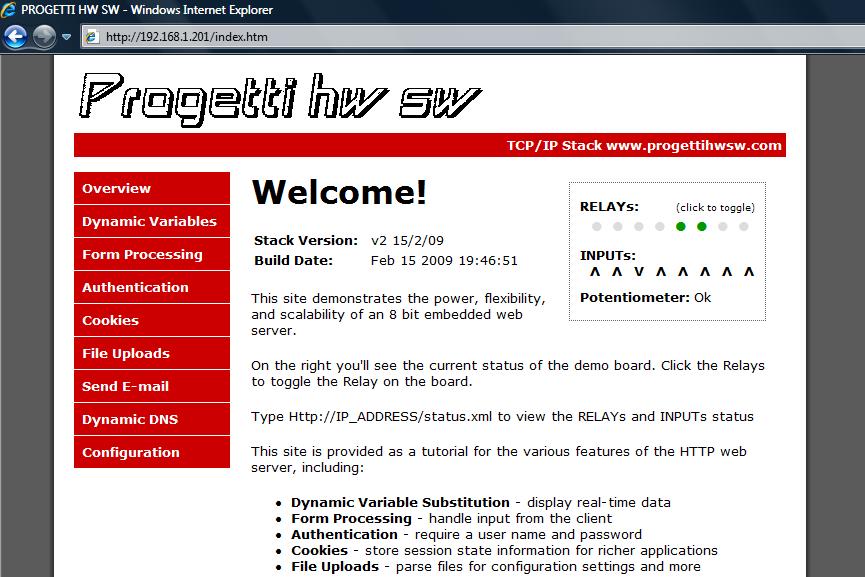Click the Progetti hw sw logo

pyautogui.click(x=280, y=98)
